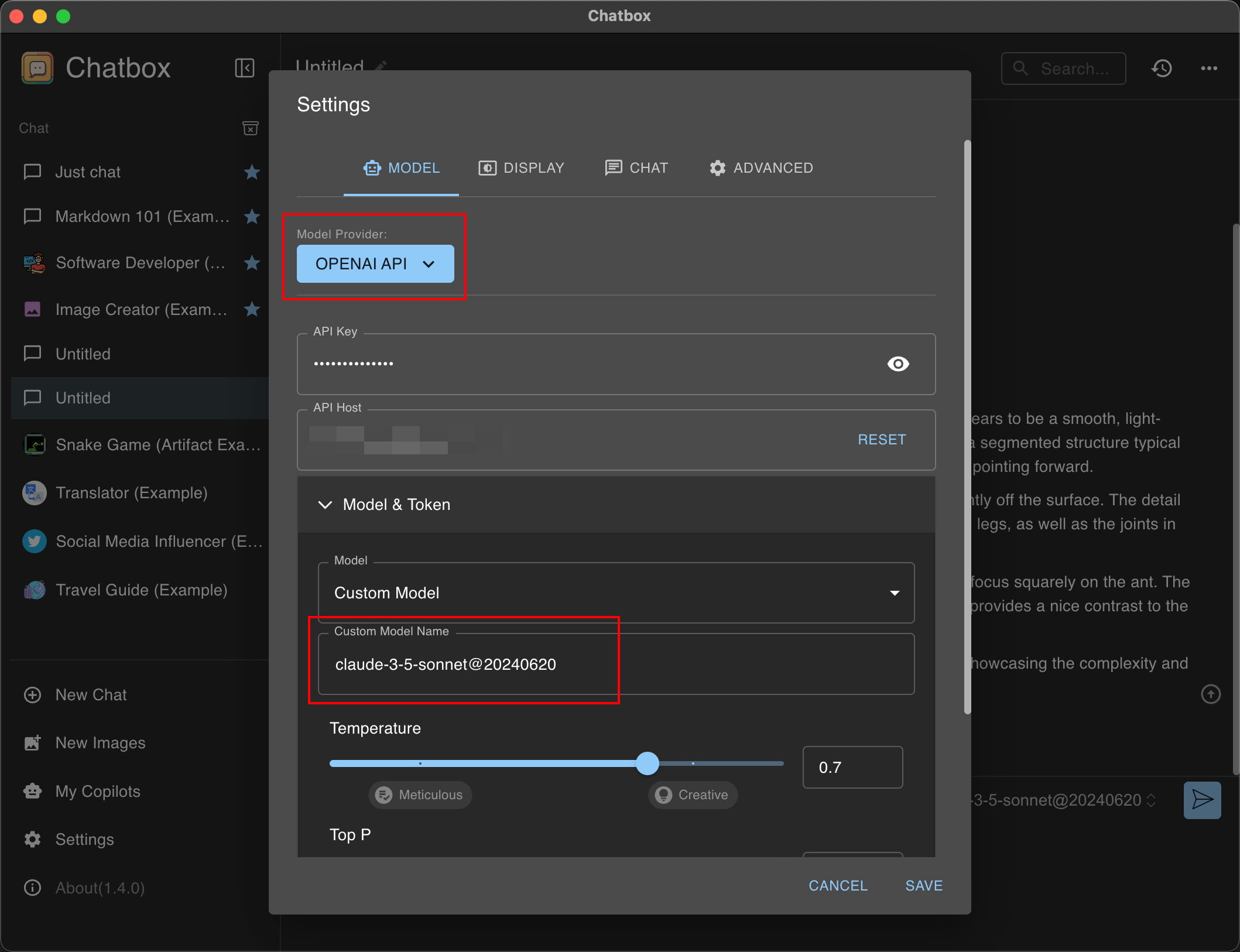Open chat history clock icon
The image size is (1240, 952).
[x=1162, y=69]
